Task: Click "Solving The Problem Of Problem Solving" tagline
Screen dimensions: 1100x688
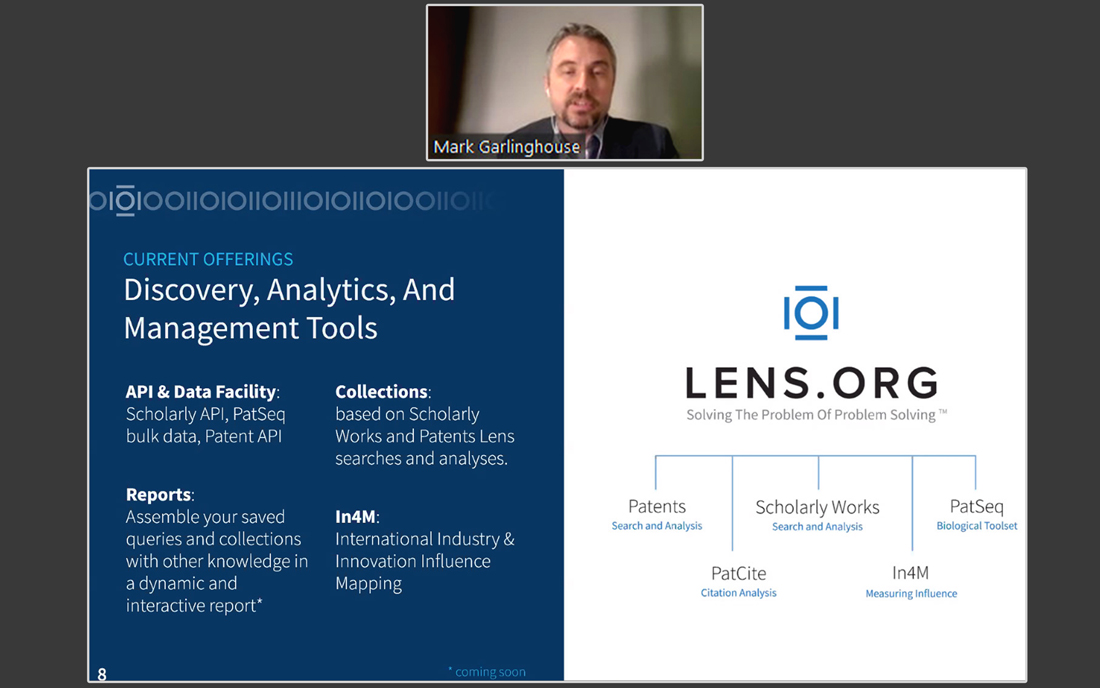Action: [817, 414]
